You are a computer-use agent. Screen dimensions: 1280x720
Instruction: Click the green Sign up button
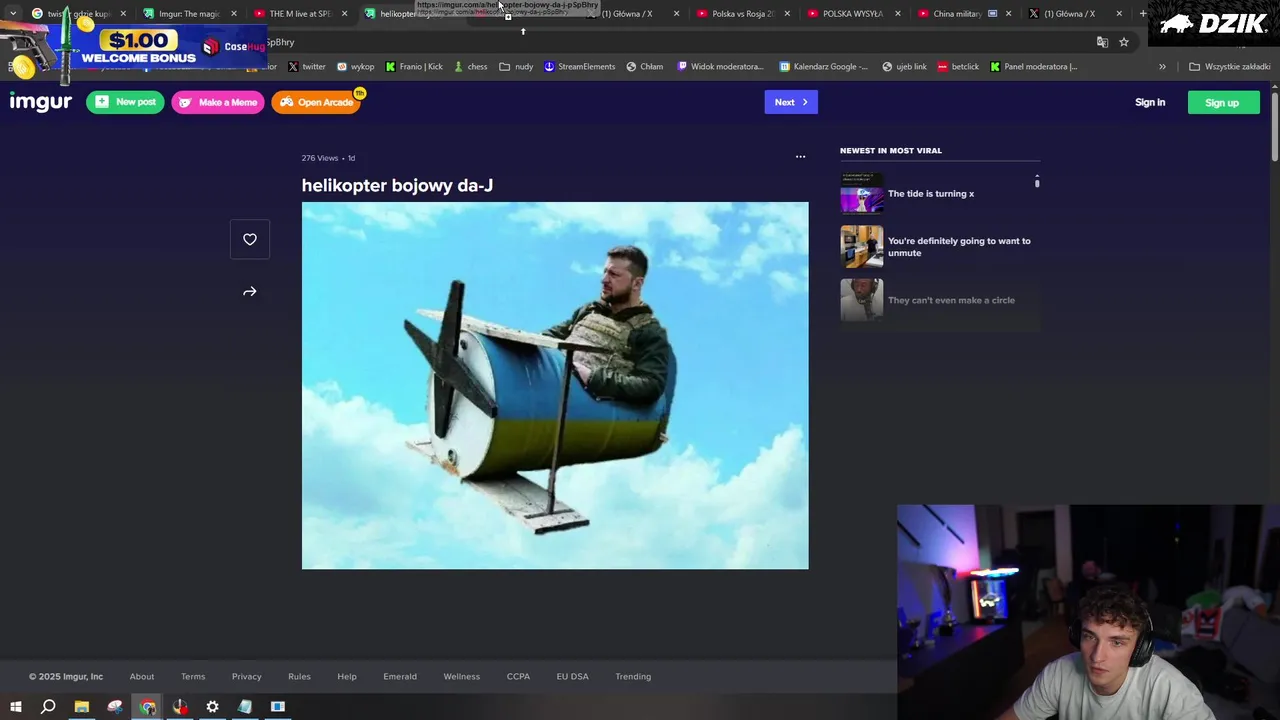[1224, 102]
